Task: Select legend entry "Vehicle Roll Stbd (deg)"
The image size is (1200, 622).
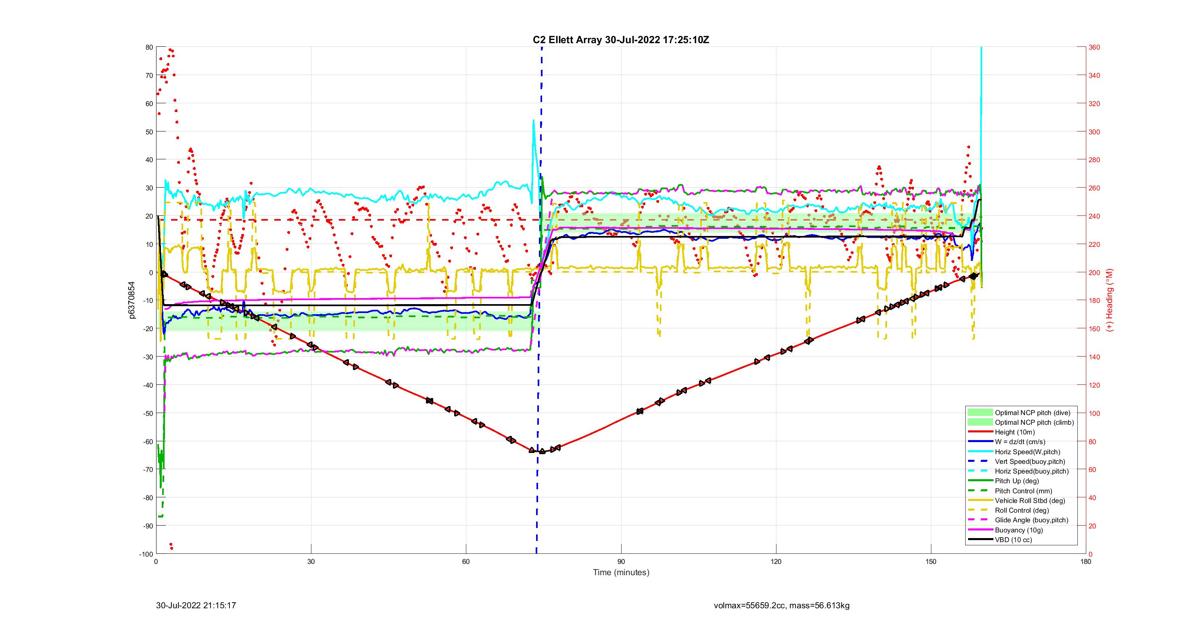Action: tap(1031, 500)
